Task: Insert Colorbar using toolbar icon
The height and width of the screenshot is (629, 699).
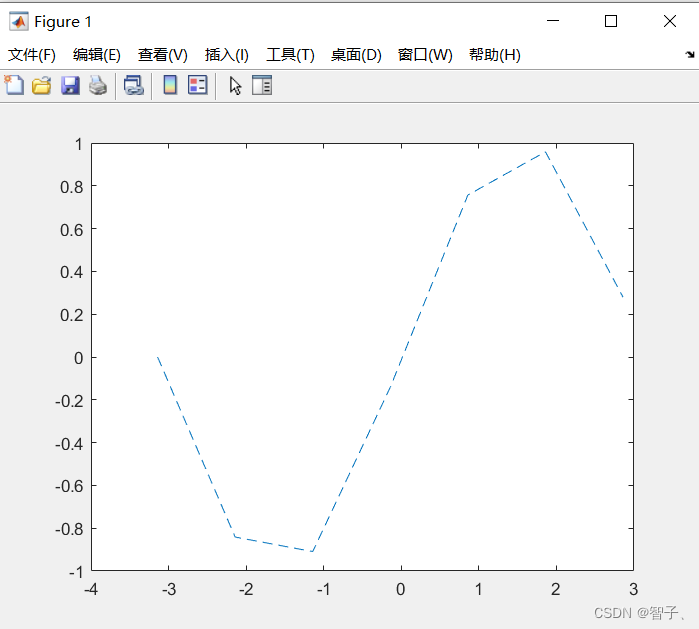Action: [170, 85]
